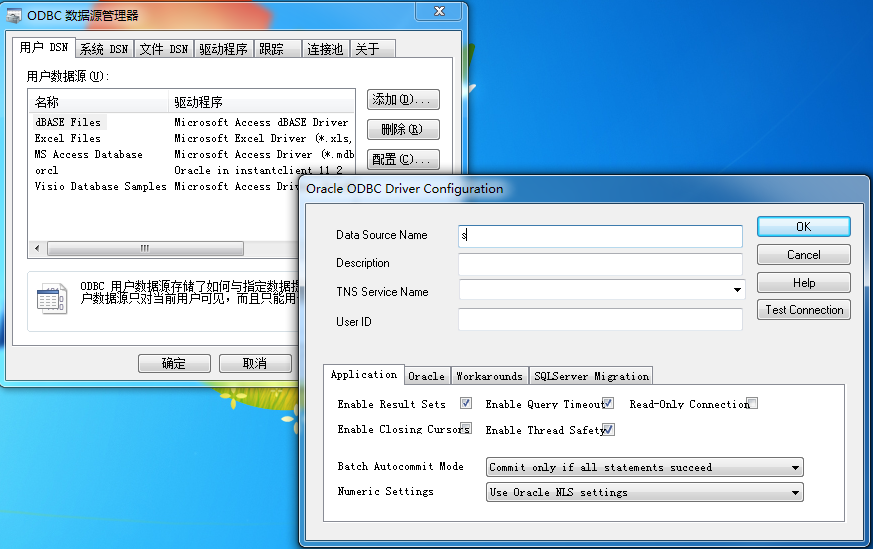This screenshot has width=873, height=549.
Task: Close the ODBC 数据源管理器 window
Action: point(439,11)
